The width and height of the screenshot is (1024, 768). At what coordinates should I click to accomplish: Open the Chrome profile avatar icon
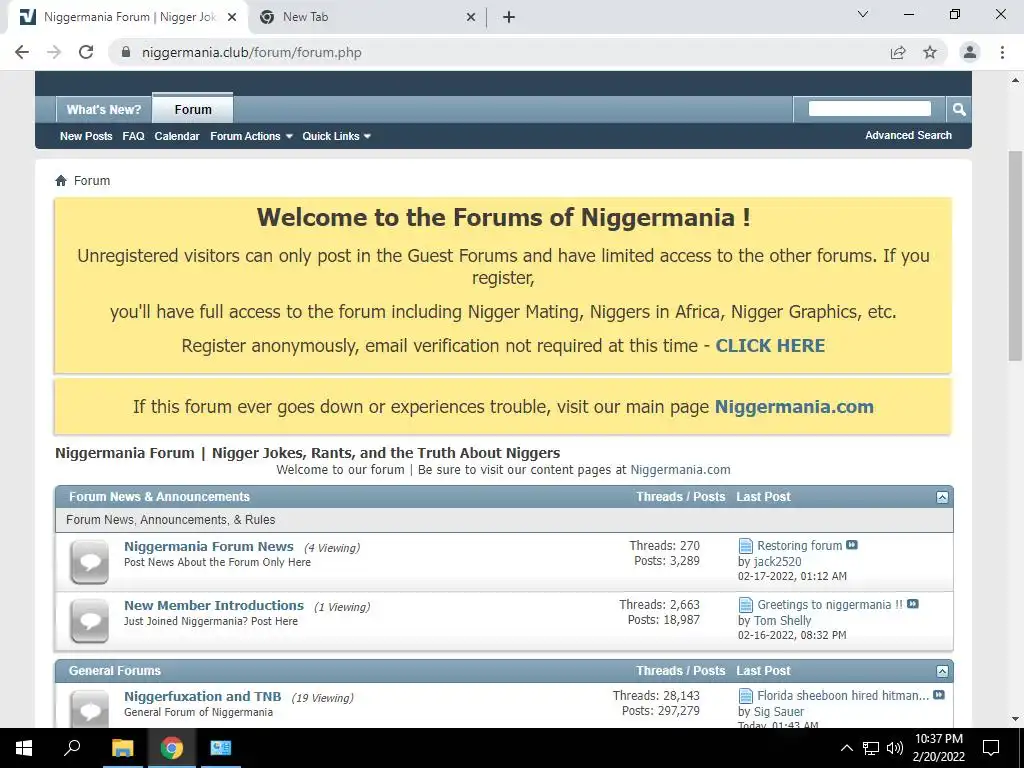pyautogui.click(x=970, y=52)
